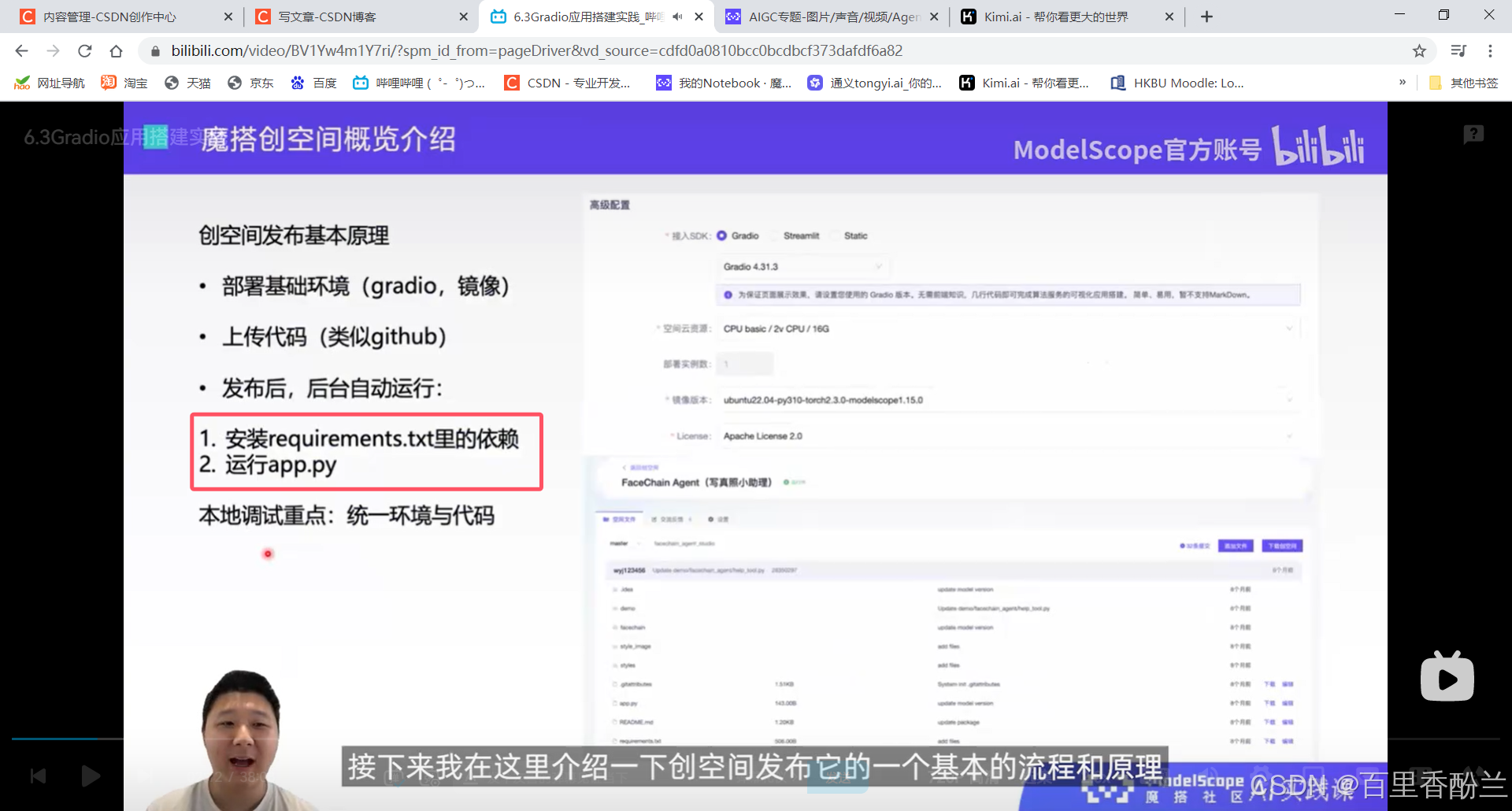Open the Kimi.ai bookmark in bookmarks bar
The image size is (1512, 811).
pos(1025,83)
